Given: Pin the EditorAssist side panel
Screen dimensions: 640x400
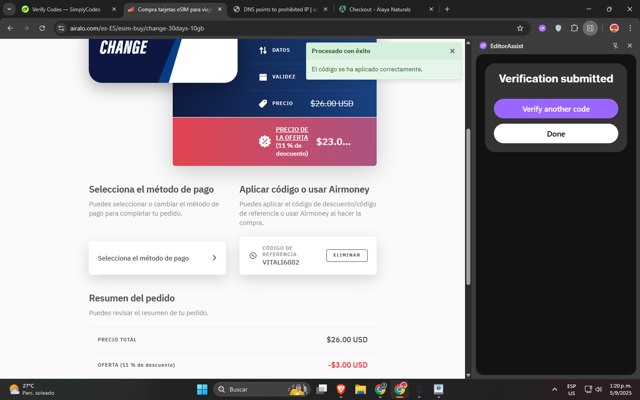Looking at the screenshot, I should (615, 46).
